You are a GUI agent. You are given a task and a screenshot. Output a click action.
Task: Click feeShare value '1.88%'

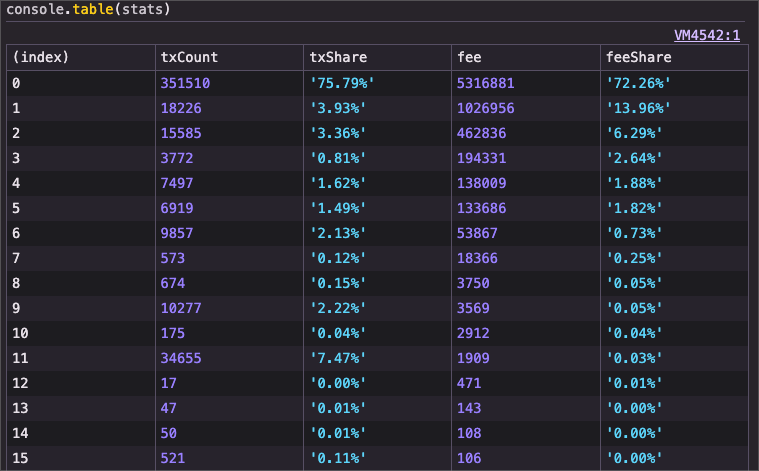click(634, 183)
